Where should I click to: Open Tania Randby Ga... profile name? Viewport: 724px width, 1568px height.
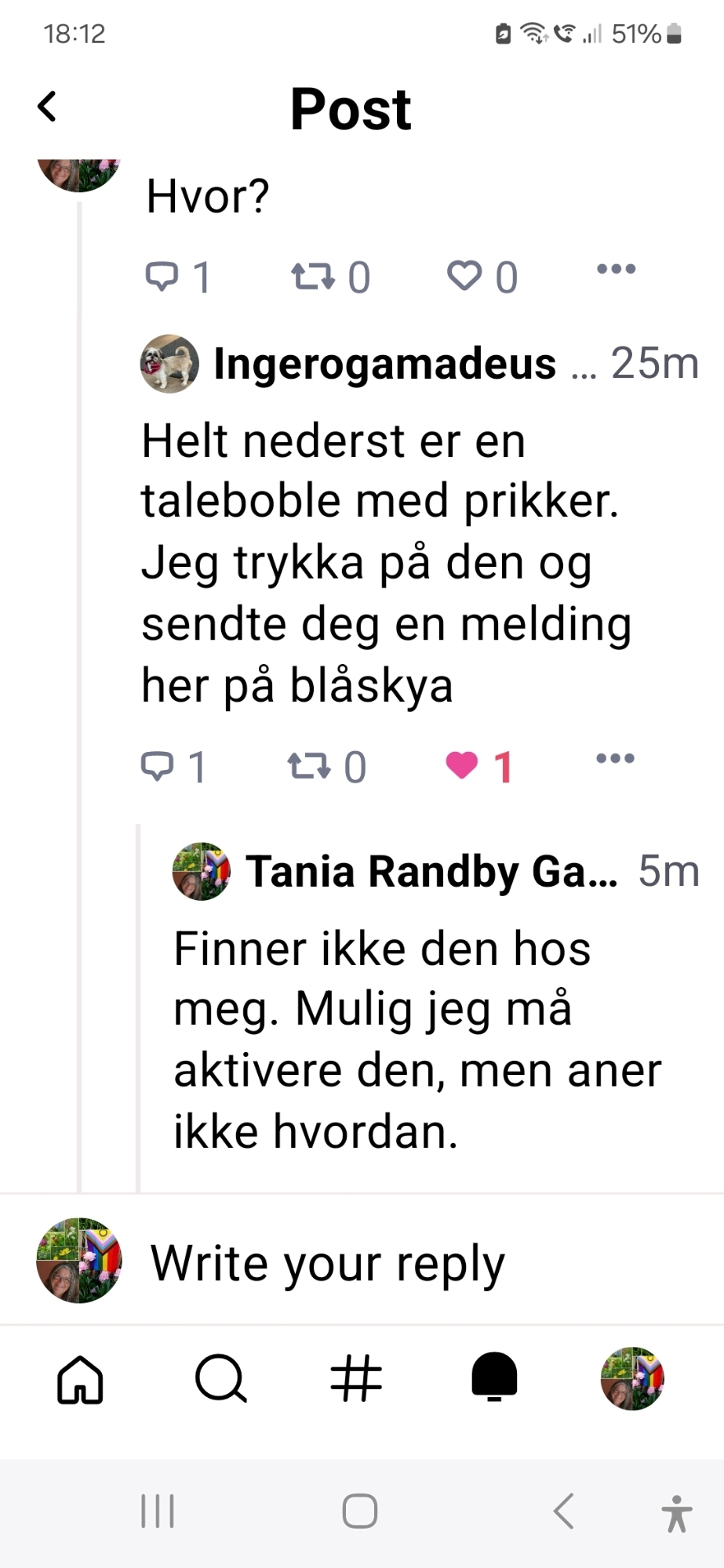[431, 871]
